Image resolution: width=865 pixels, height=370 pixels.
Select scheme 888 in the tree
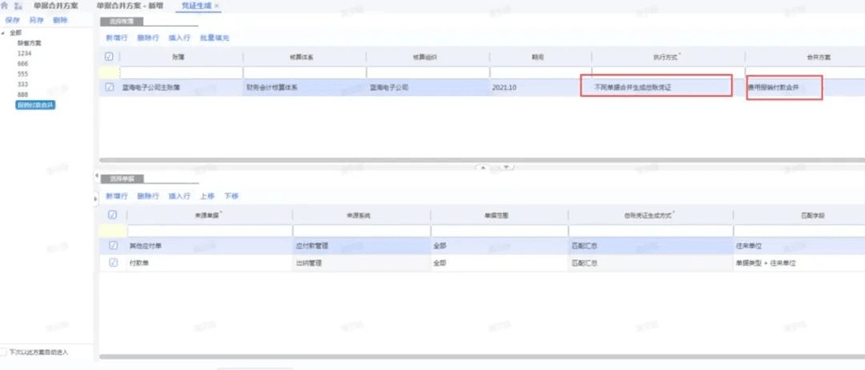[x=23, y=95]
